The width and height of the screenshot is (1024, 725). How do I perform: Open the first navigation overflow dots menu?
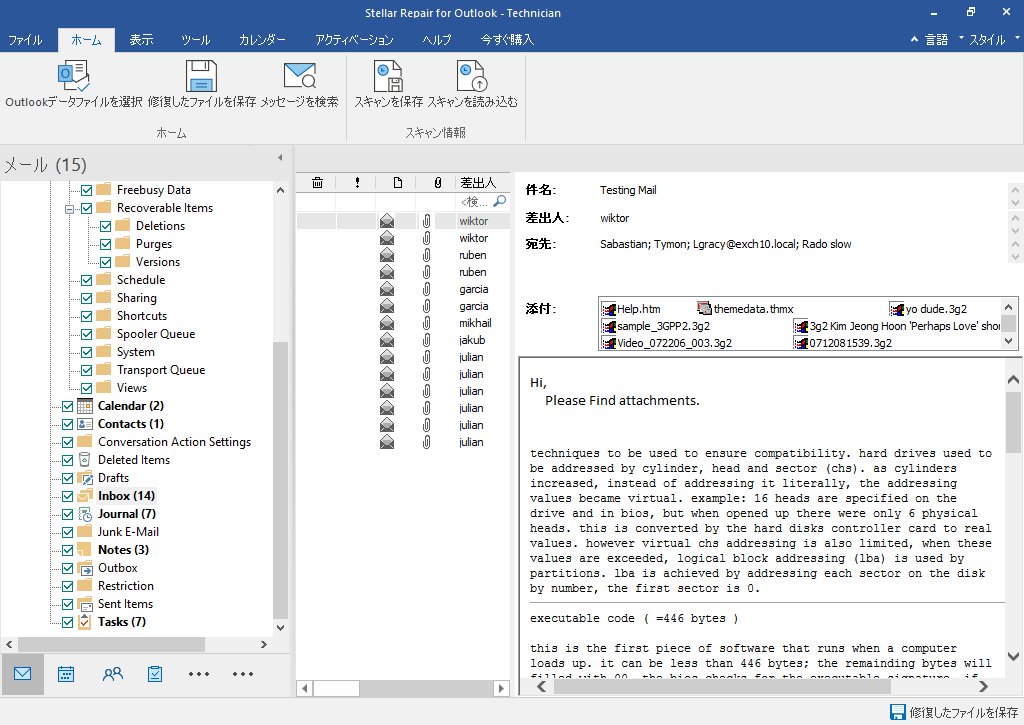(x=199, y=673)
